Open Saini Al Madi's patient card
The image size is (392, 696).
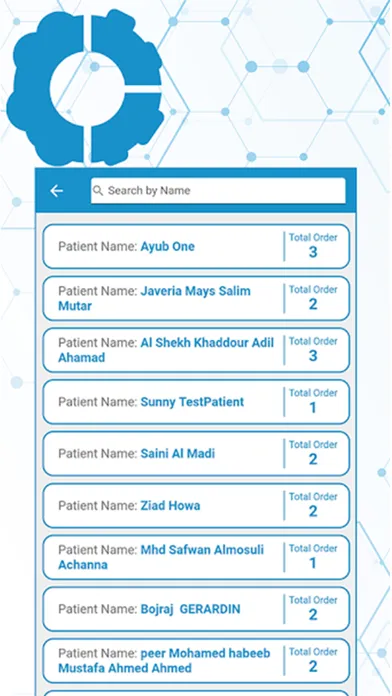point(196,454)
